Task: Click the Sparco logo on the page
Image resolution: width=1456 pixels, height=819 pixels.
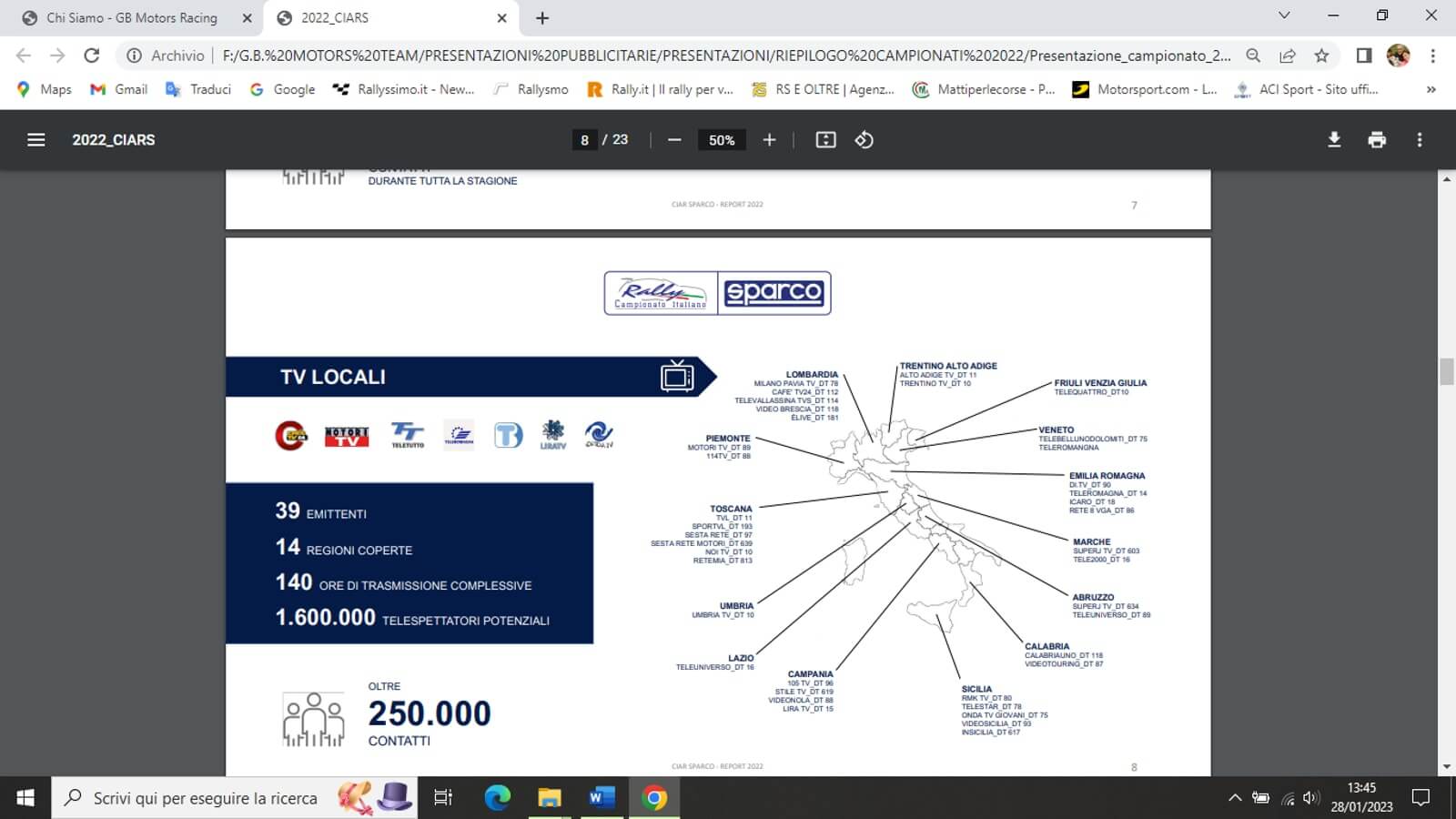Action: [773, 293]
